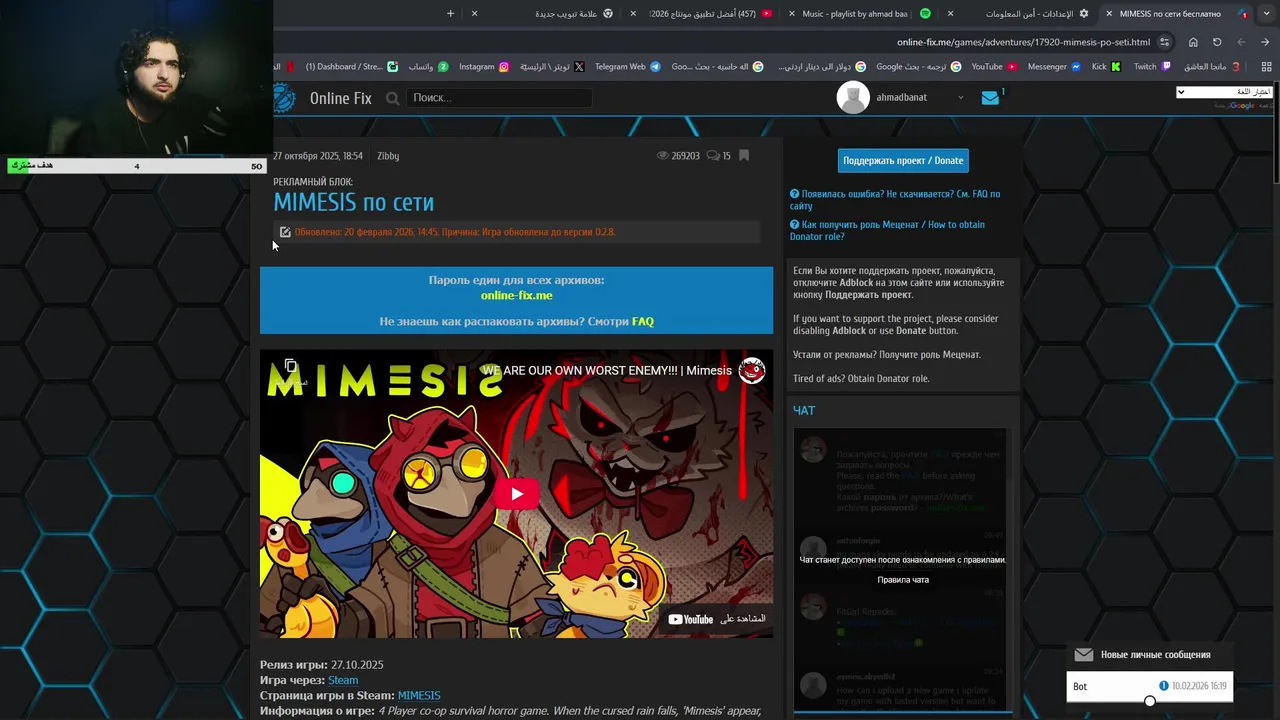Open the مانجا العاشق bookmark
This screenshot has width=1280, height=720.
(1212, 67)
